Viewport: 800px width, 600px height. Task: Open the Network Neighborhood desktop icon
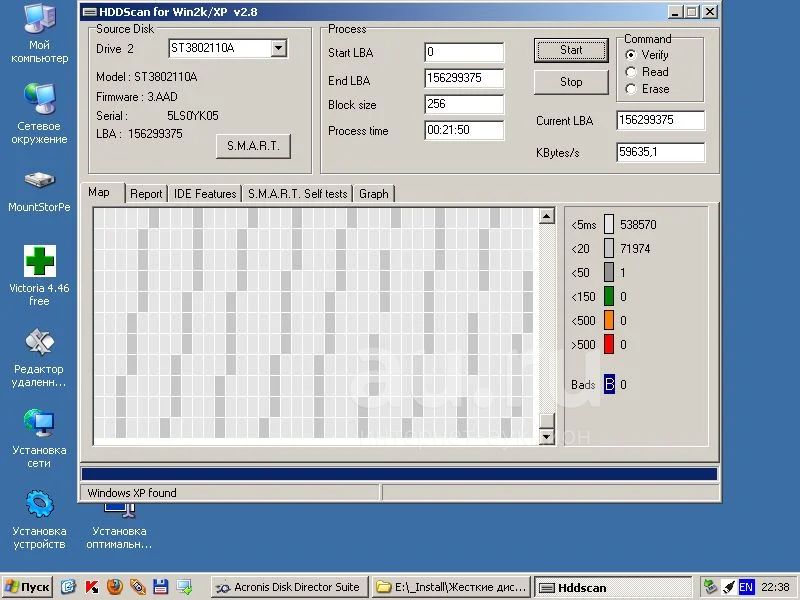(x=39, y=113)
